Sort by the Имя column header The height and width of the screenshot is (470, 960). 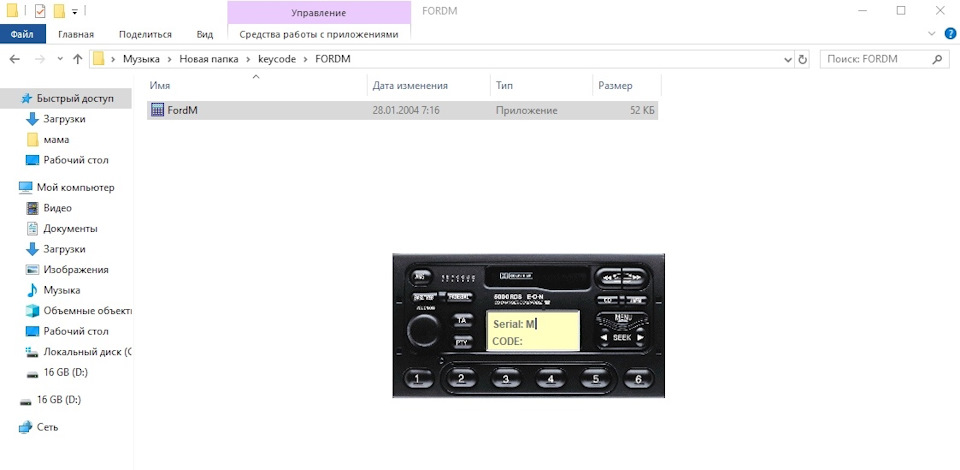point(257,86)
